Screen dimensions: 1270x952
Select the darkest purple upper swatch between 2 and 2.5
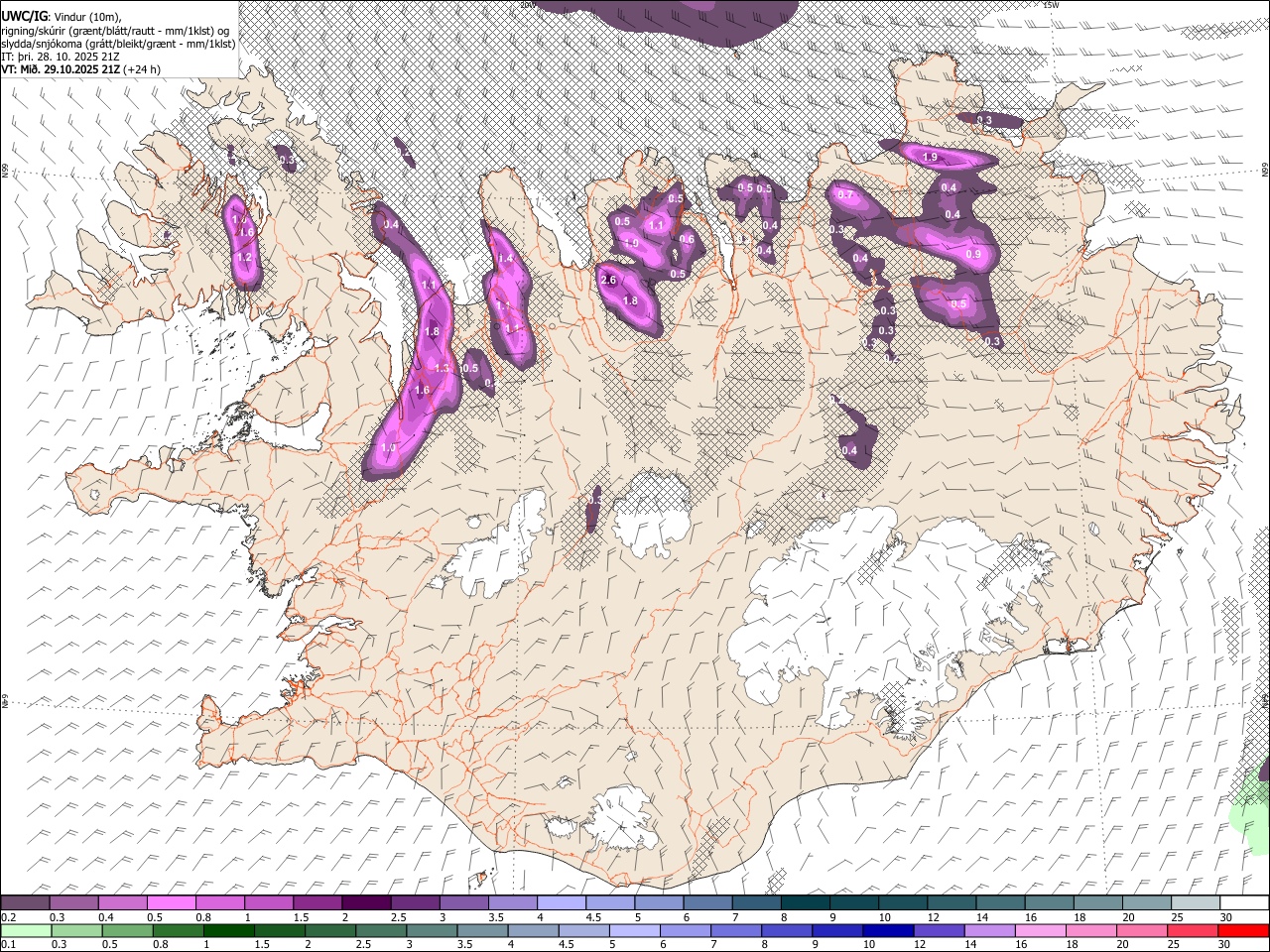click(x=366, y=903)
